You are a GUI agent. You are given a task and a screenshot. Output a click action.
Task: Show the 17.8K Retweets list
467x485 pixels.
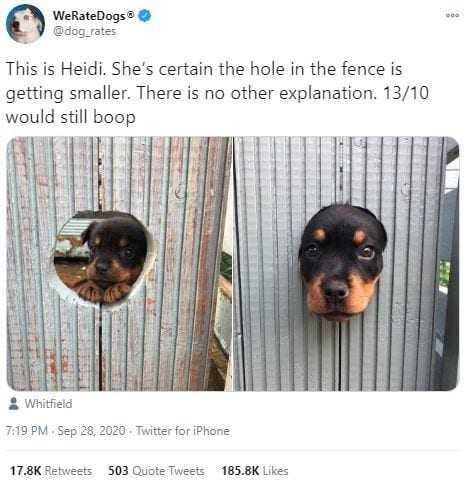pyautogui.click(x=51, y=471)
